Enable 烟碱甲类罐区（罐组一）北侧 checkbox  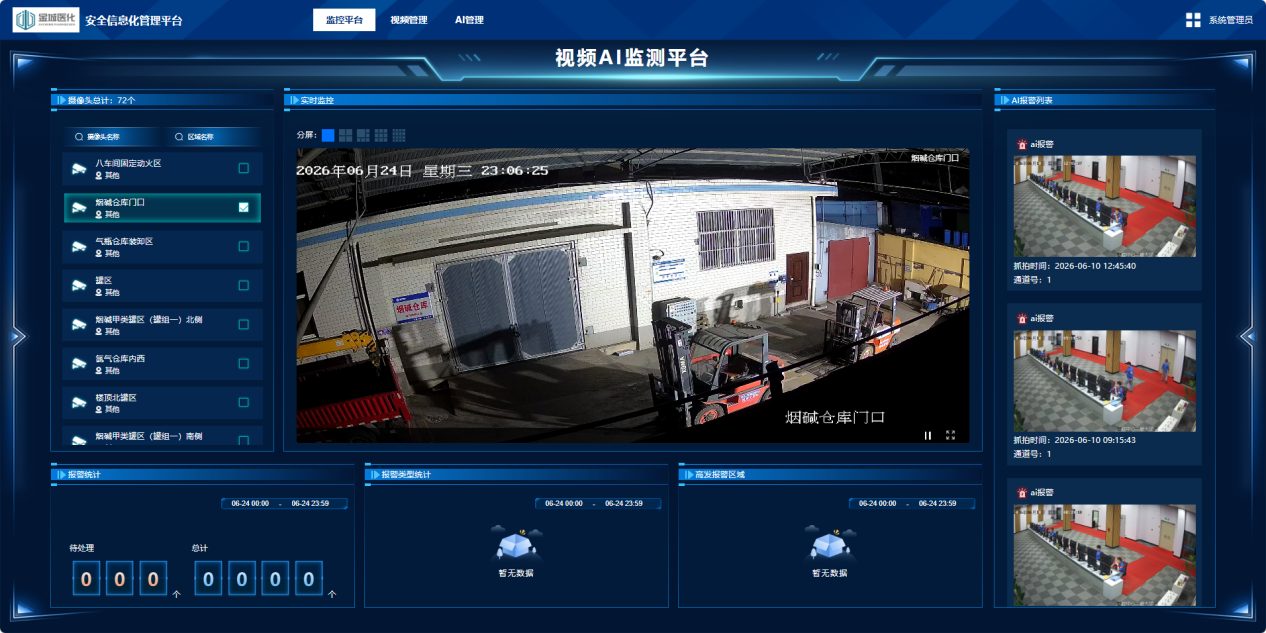[243, 324]
